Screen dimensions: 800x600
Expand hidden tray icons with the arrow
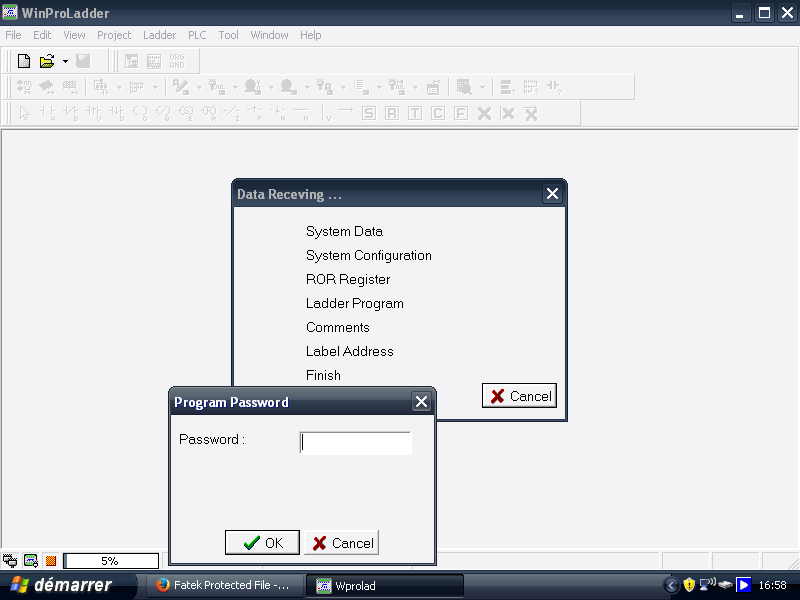[671, 585]
